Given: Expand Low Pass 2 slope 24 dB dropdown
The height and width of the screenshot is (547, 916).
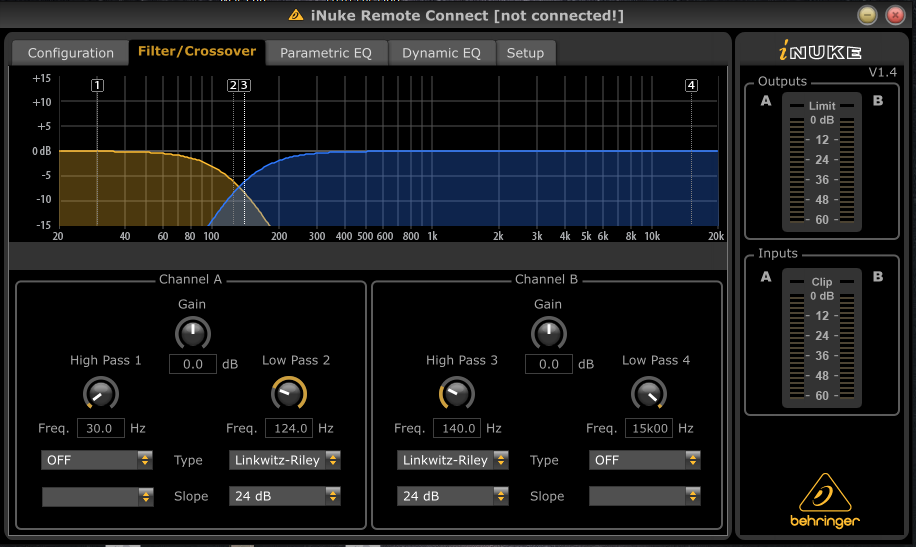Looking at the screenshot, I should pyautogui.click(x=285, y=496).
